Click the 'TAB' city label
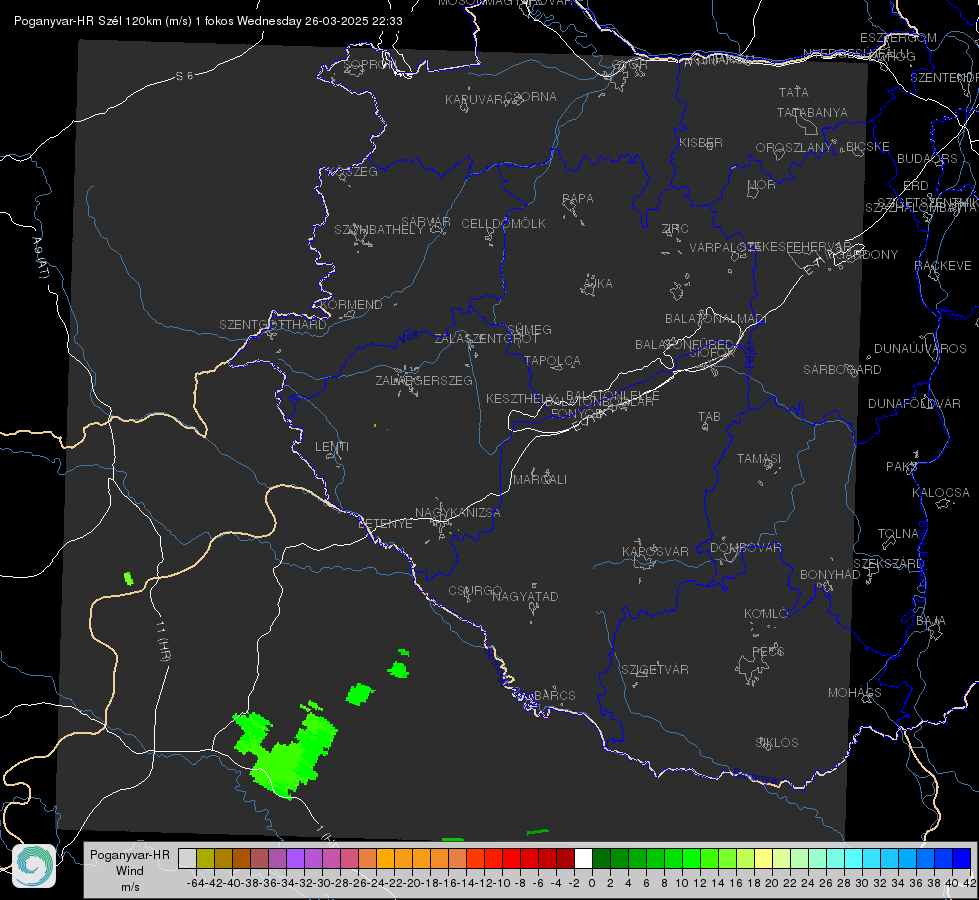Viewport: 979px width, 900px height. (709, 417)
